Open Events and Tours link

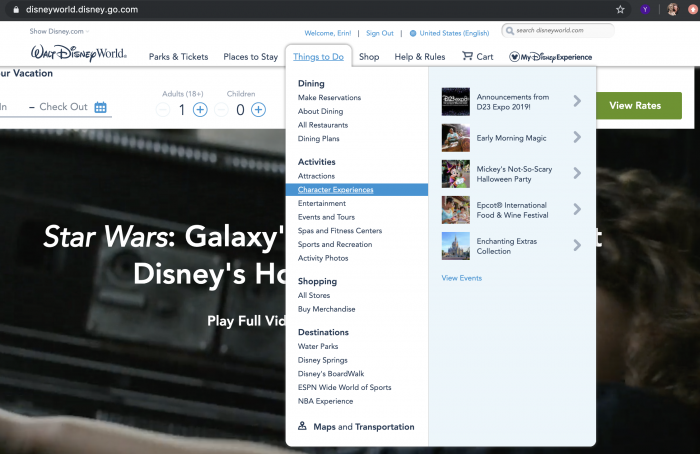(326, 217)
